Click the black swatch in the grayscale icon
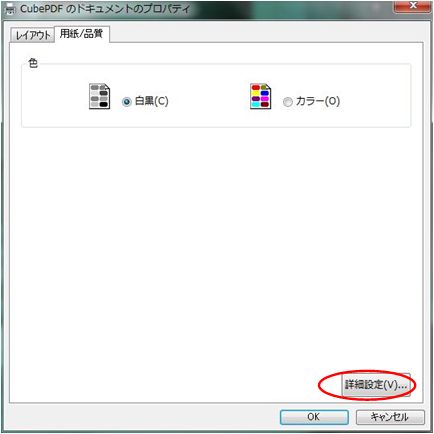Viewport: 434px width, 434px height. pos(104,104)
